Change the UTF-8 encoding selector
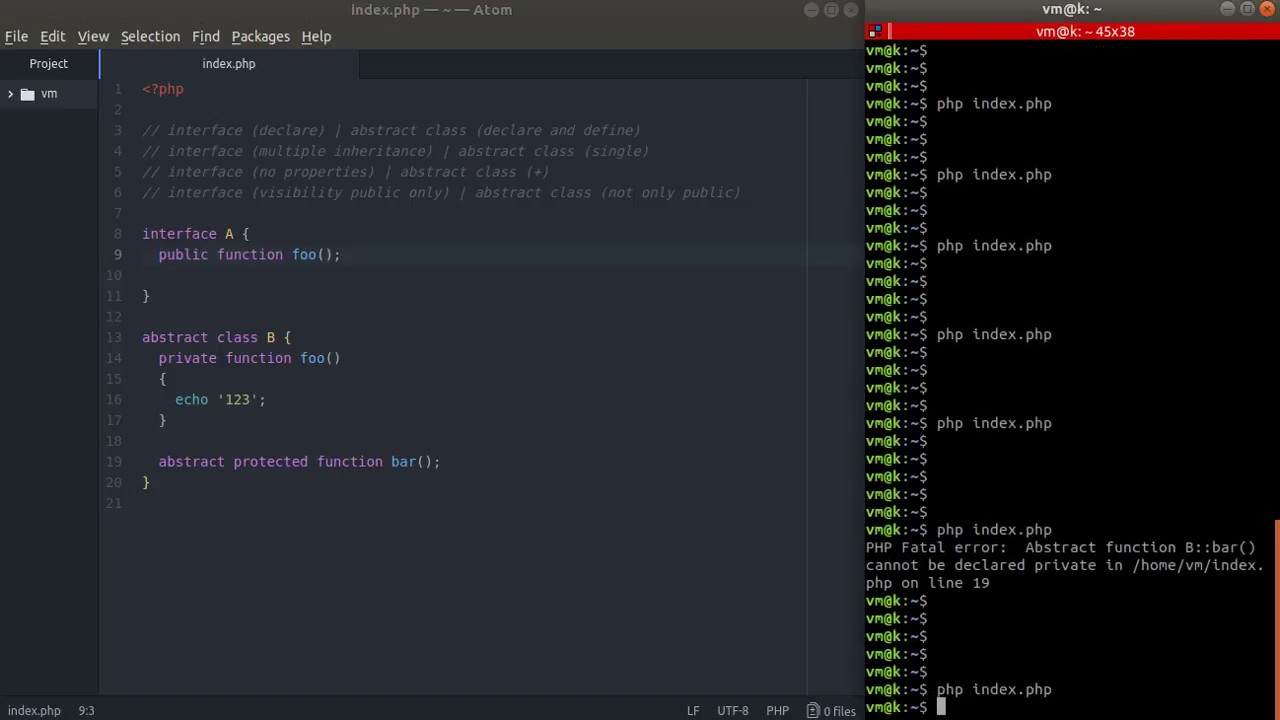The width and height of the screenshot is (1280, 720). [733, 711]
